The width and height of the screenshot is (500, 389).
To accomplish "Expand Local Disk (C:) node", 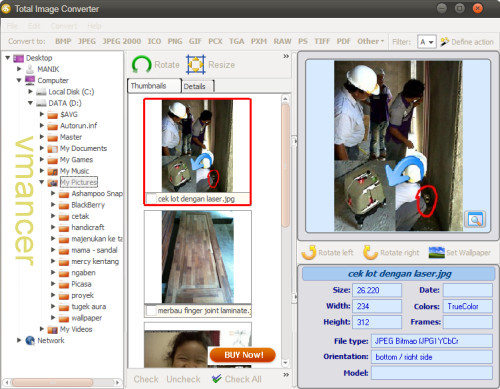I will [x=30, y=91].
